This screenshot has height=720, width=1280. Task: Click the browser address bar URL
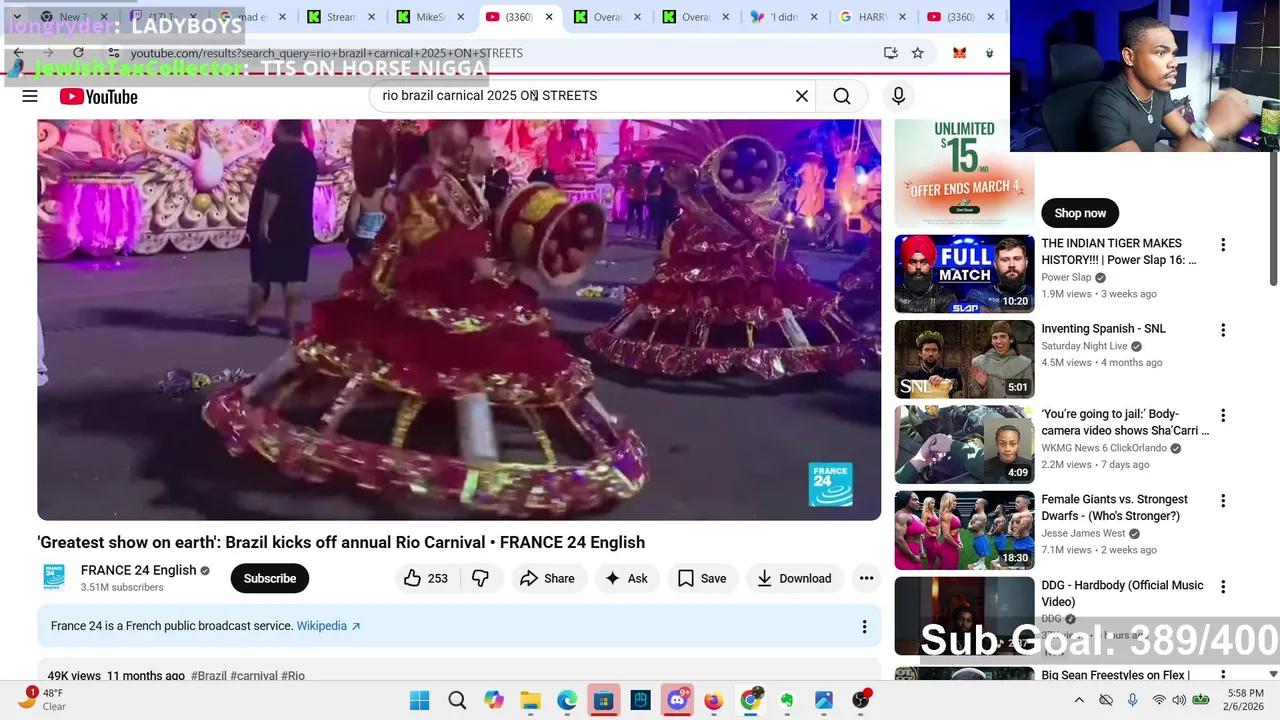pyautogui.click(x=326, y=53)
